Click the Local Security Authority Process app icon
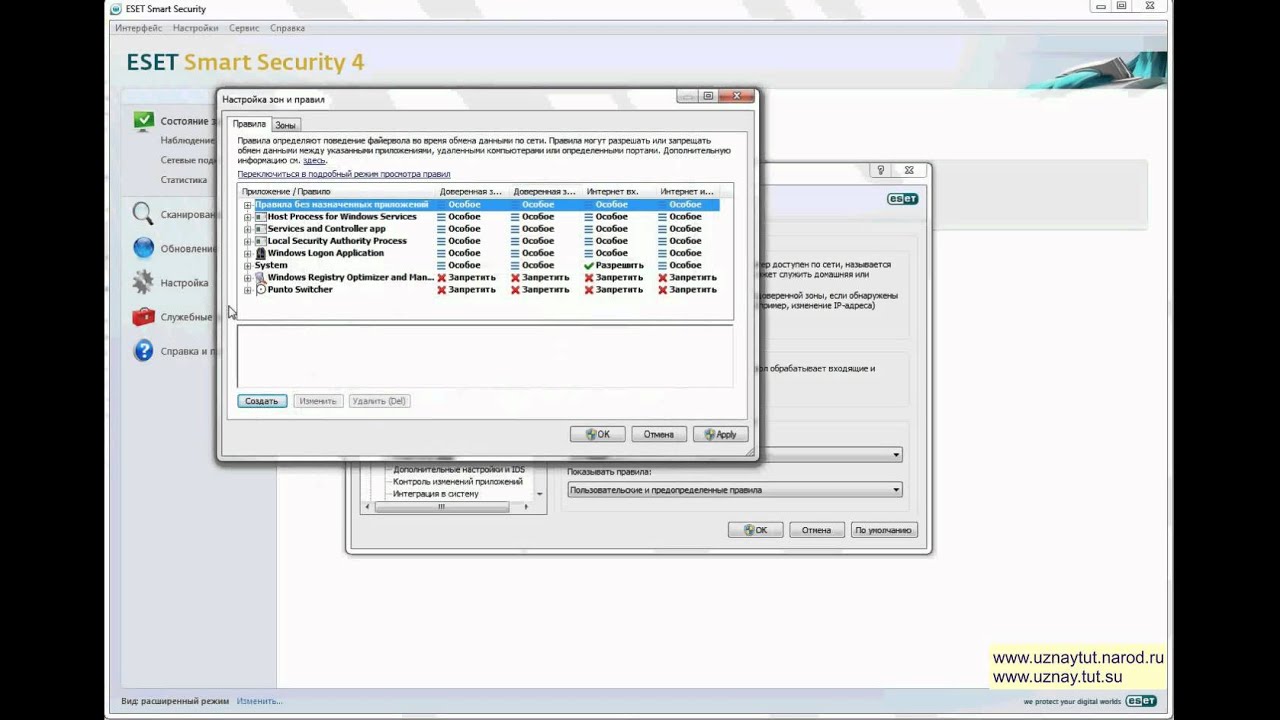 [x=260, y=241]
